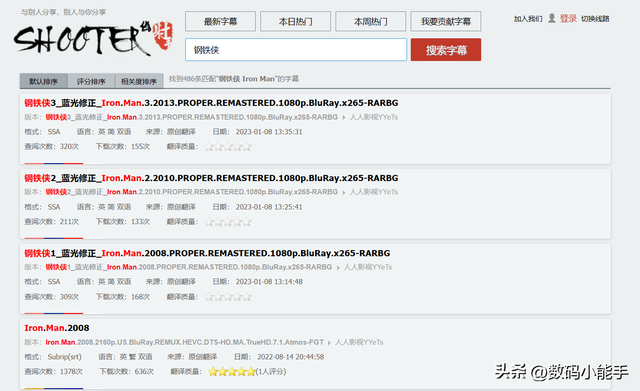Click the date 2023-01-08 13:25:41
Image resolution: width=640 pixels, height=391 pixels.
tap(269, 207)
